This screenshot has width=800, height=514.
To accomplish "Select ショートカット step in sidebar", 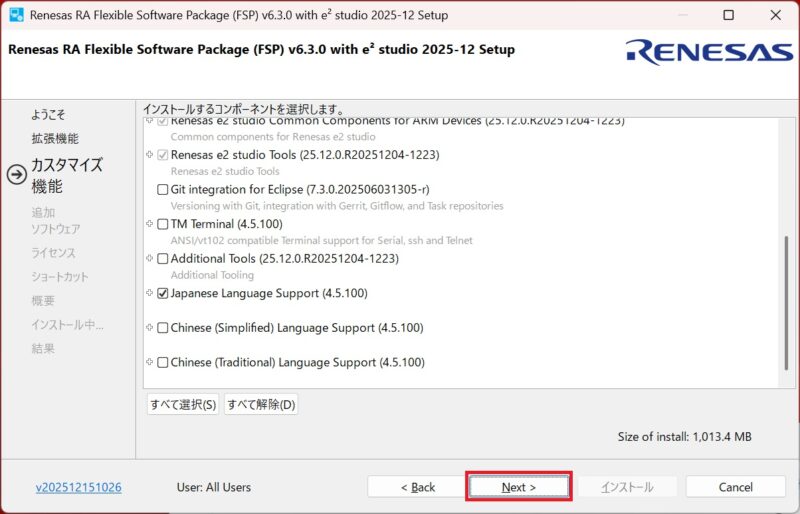I will pyautogui.click(x=60, y=277).
